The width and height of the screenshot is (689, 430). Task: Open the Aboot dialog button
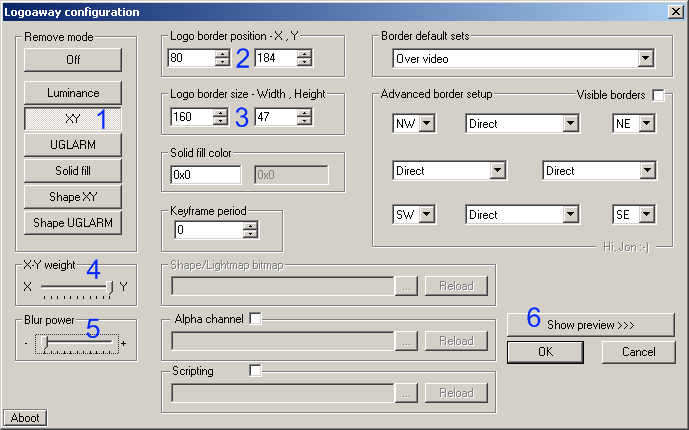pyautogui.click(x=25, y=418)
